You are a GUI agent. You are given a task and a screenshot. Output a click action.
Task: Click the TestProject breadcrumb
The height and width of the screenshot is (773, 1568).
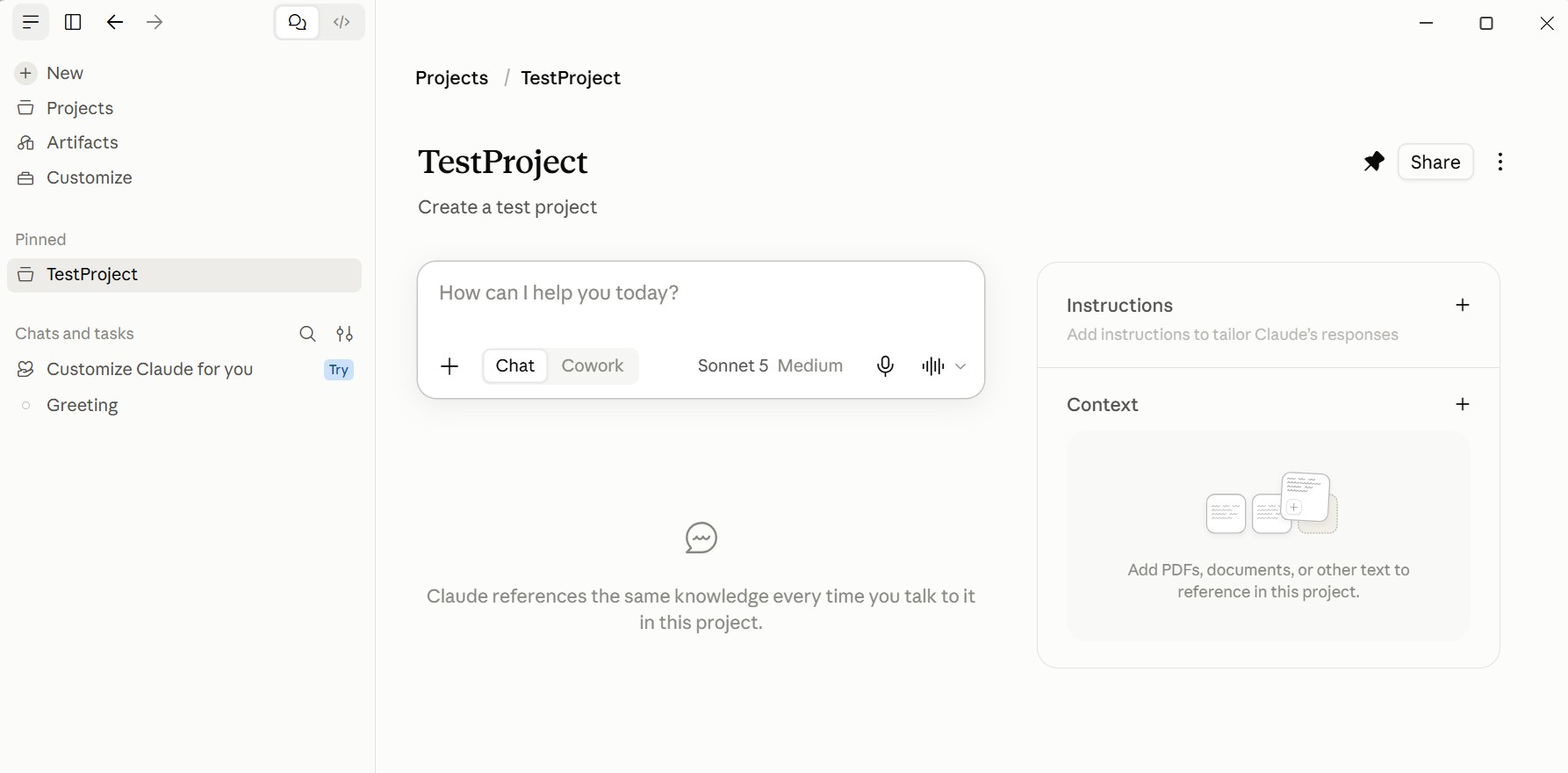tap(571, 78)
